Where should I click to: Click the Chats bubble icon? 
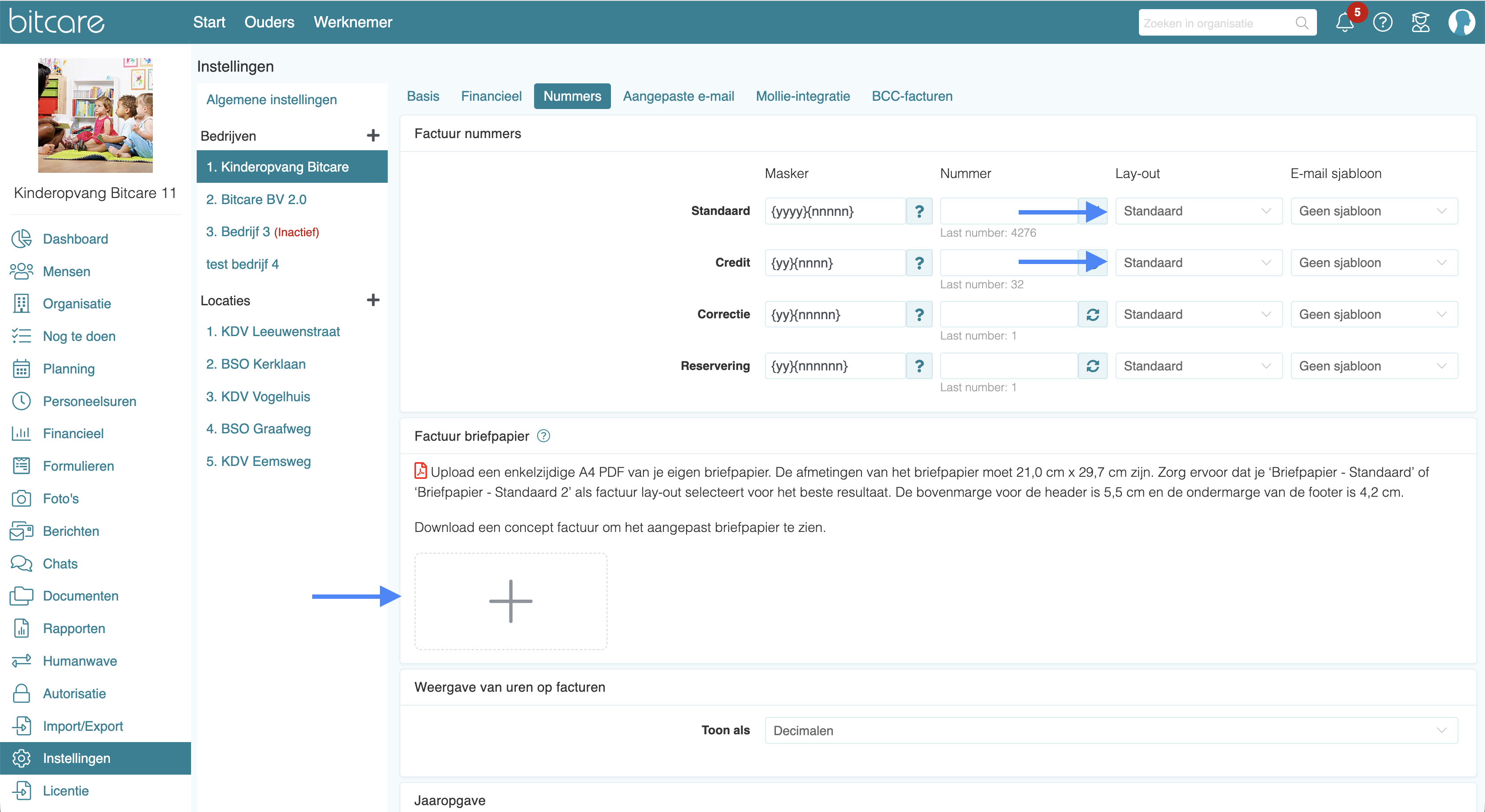click(21, 564)
